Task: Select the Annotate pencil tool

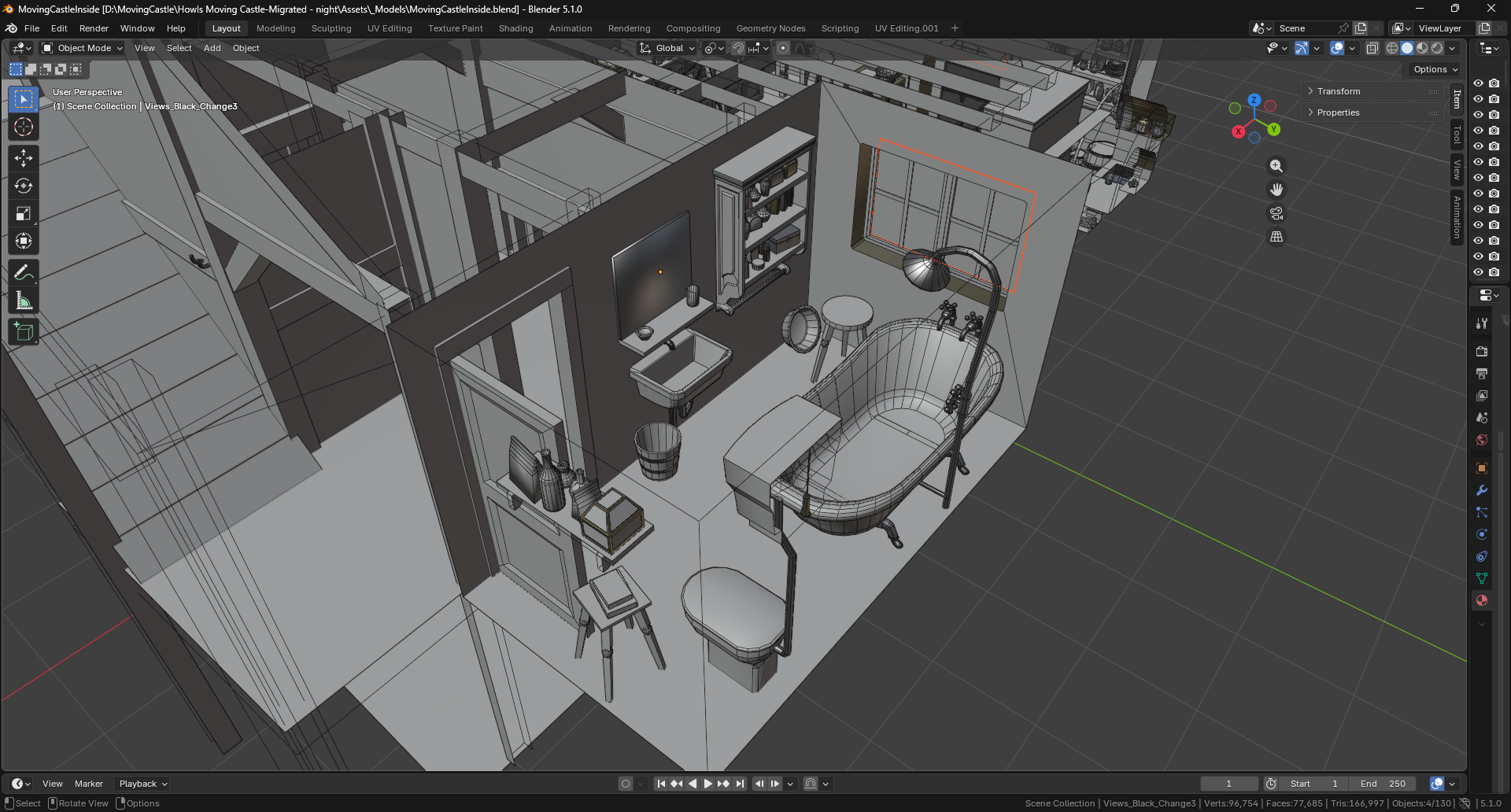Action: 24,272
